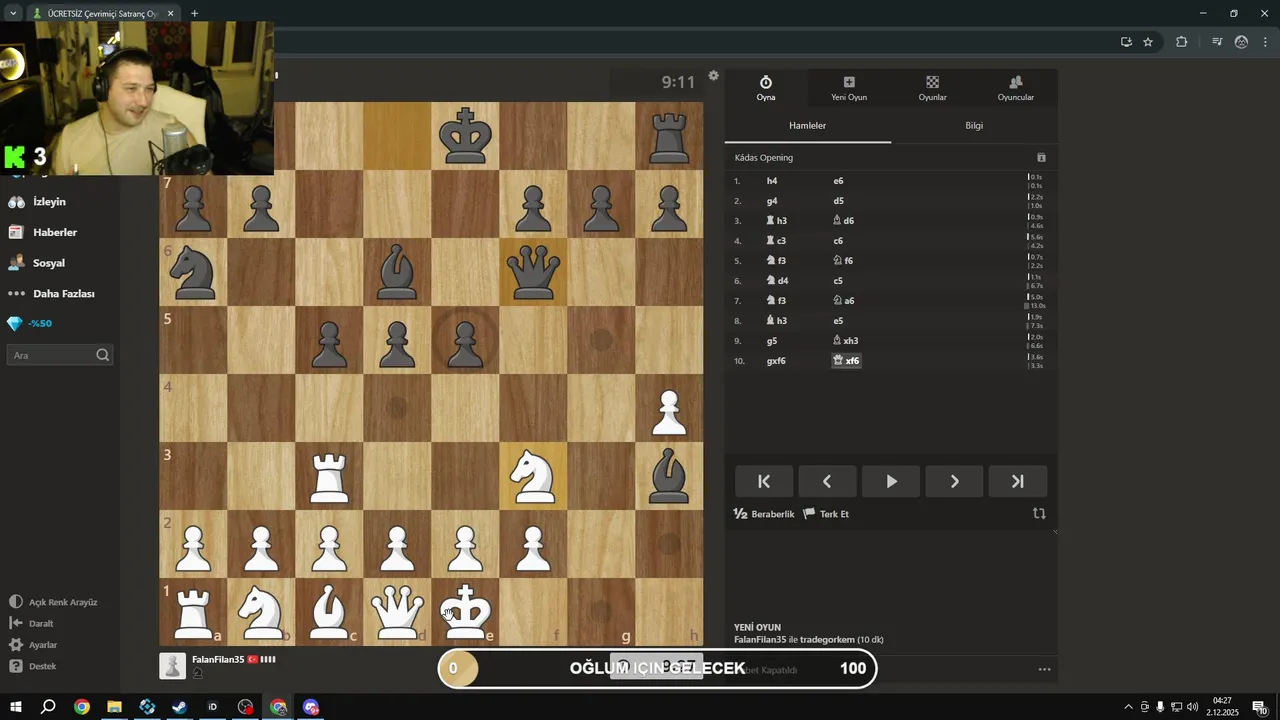This screenshot has width=1280, height=720.
Task: Resign the game with Terk Et
Action: 827,514
